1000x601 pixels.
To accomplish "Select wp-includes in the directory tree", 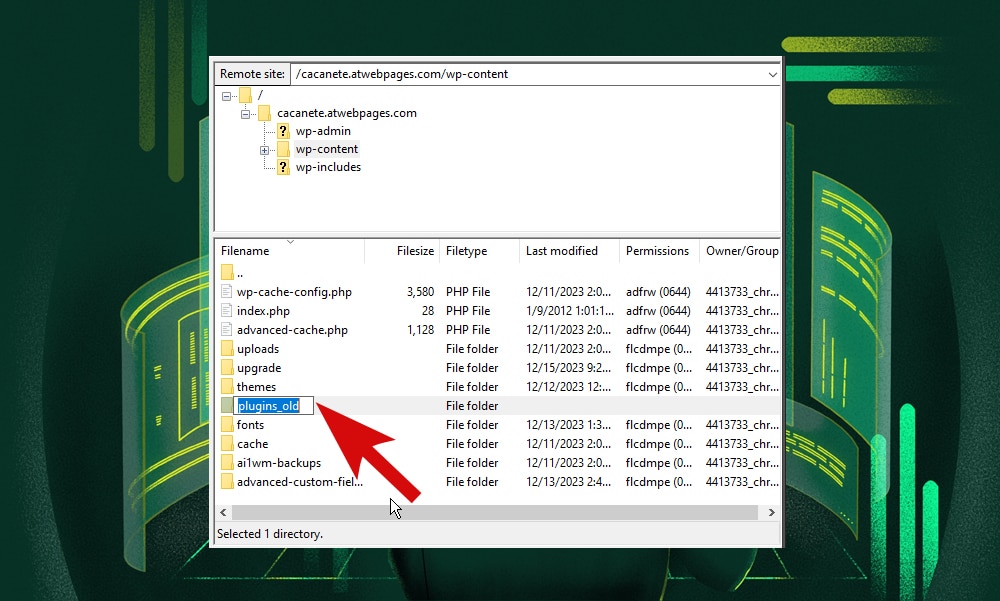I will coord(328,167).
